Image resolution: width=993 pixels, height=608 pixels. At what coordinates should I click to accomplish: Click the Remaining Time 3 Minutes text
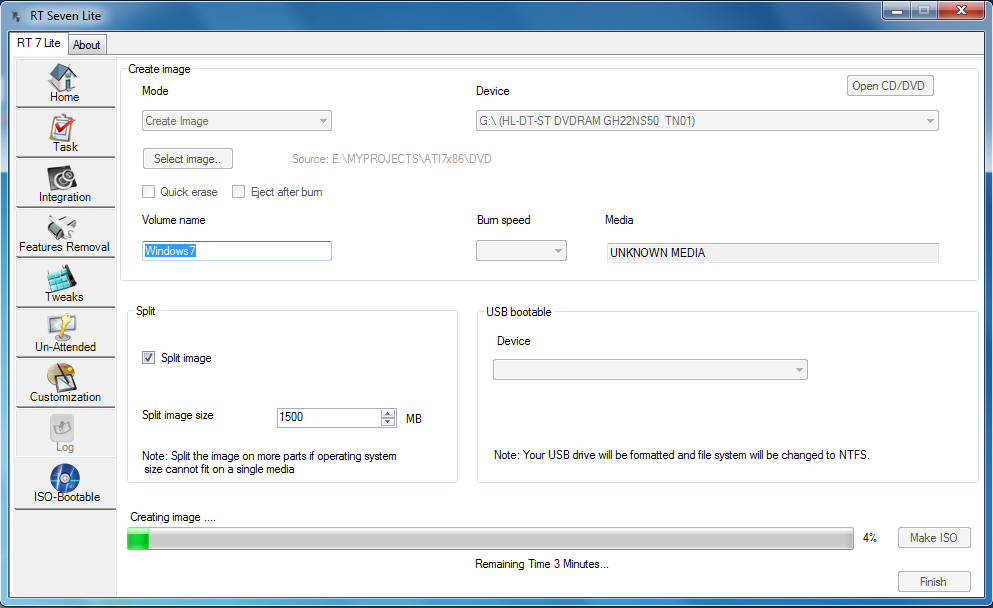pyautogui.click(x=541, y=564)
